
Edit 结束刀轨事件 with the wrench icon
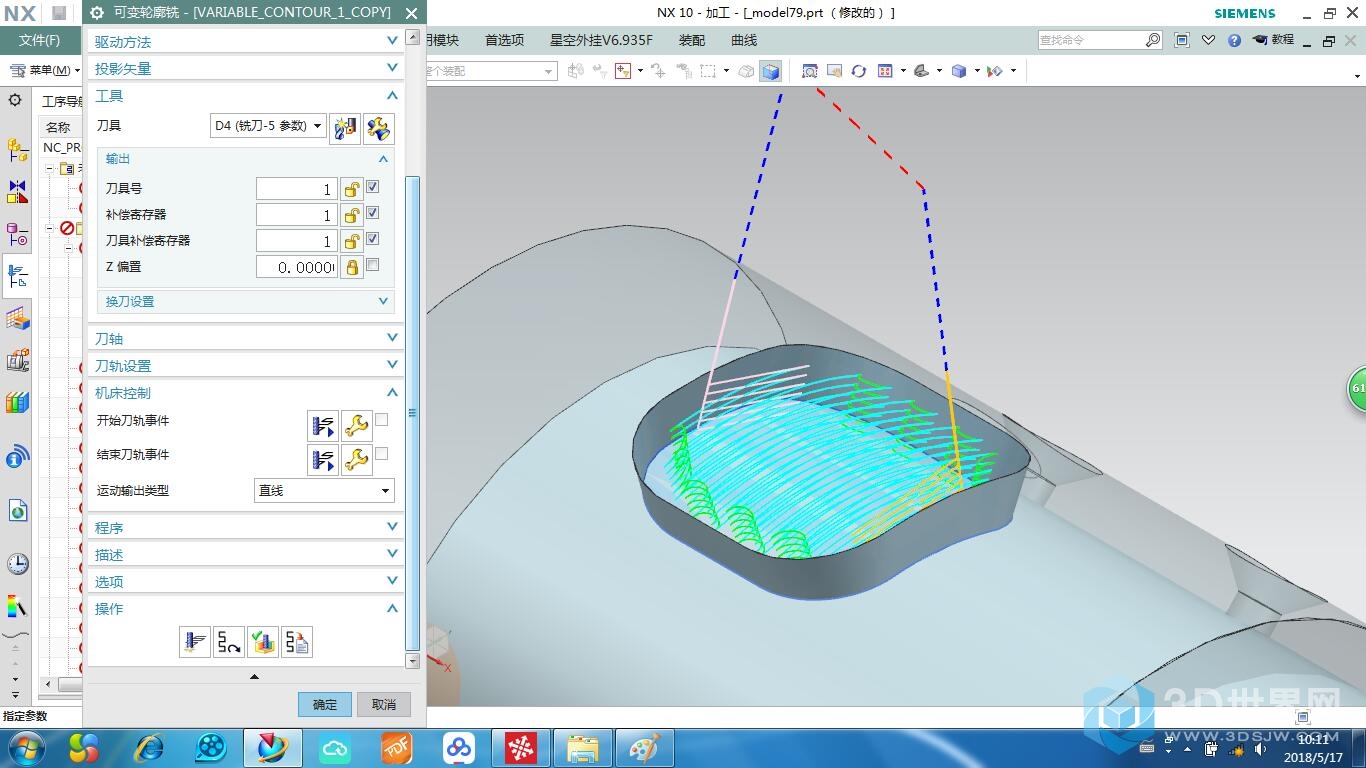click(356, 460)
